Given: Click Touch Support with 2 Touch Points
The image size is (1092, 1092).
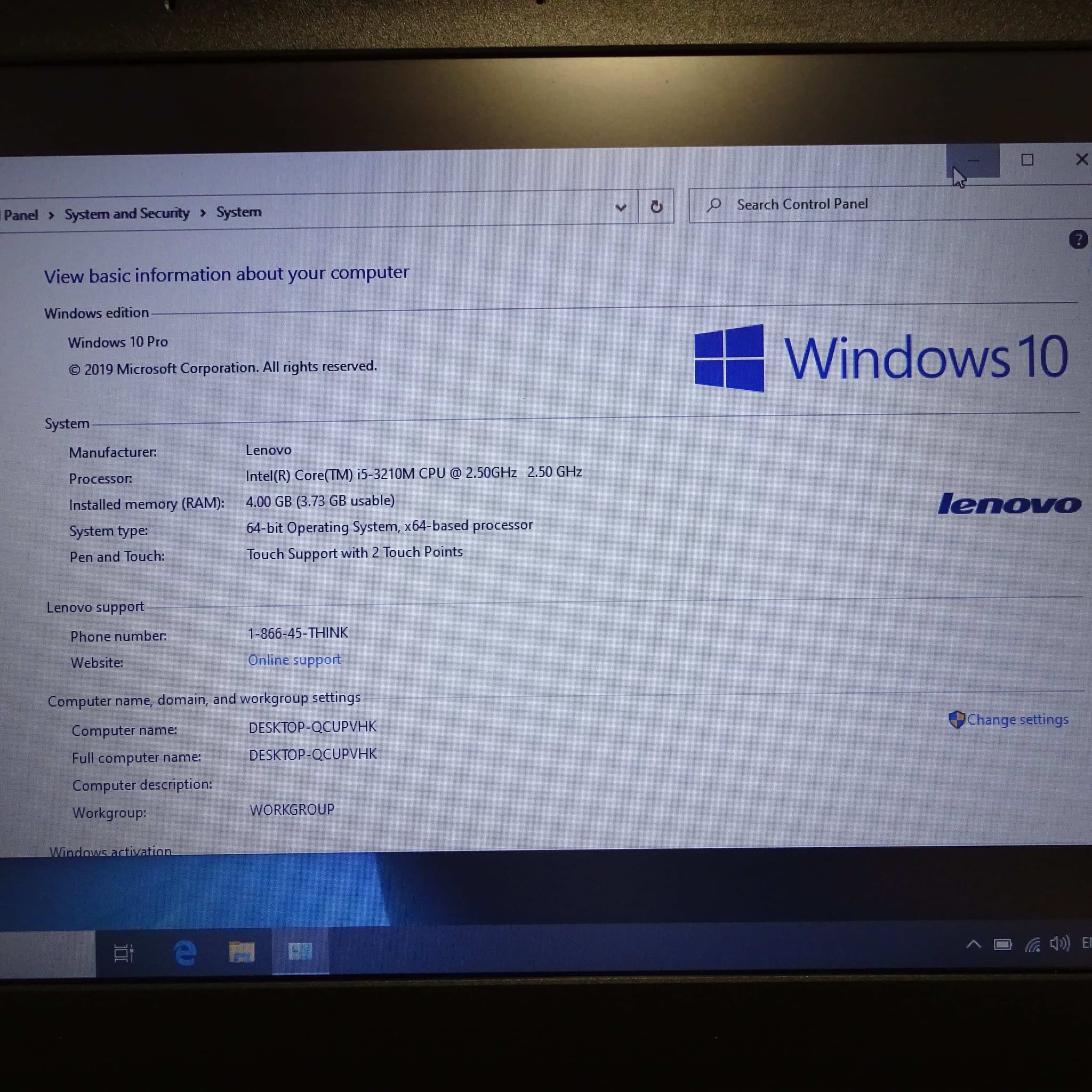Looking at the screenshot, I should (x=355, y=553).
